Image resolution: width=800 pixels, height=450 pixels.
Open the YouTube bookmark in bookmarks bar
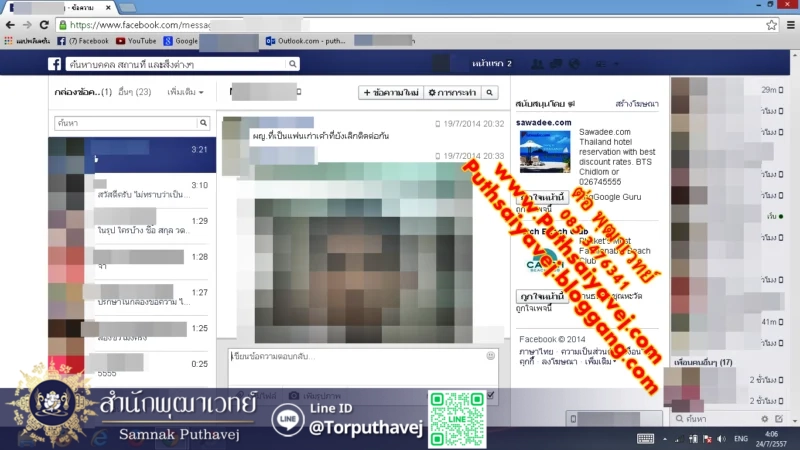click(136, 41)
